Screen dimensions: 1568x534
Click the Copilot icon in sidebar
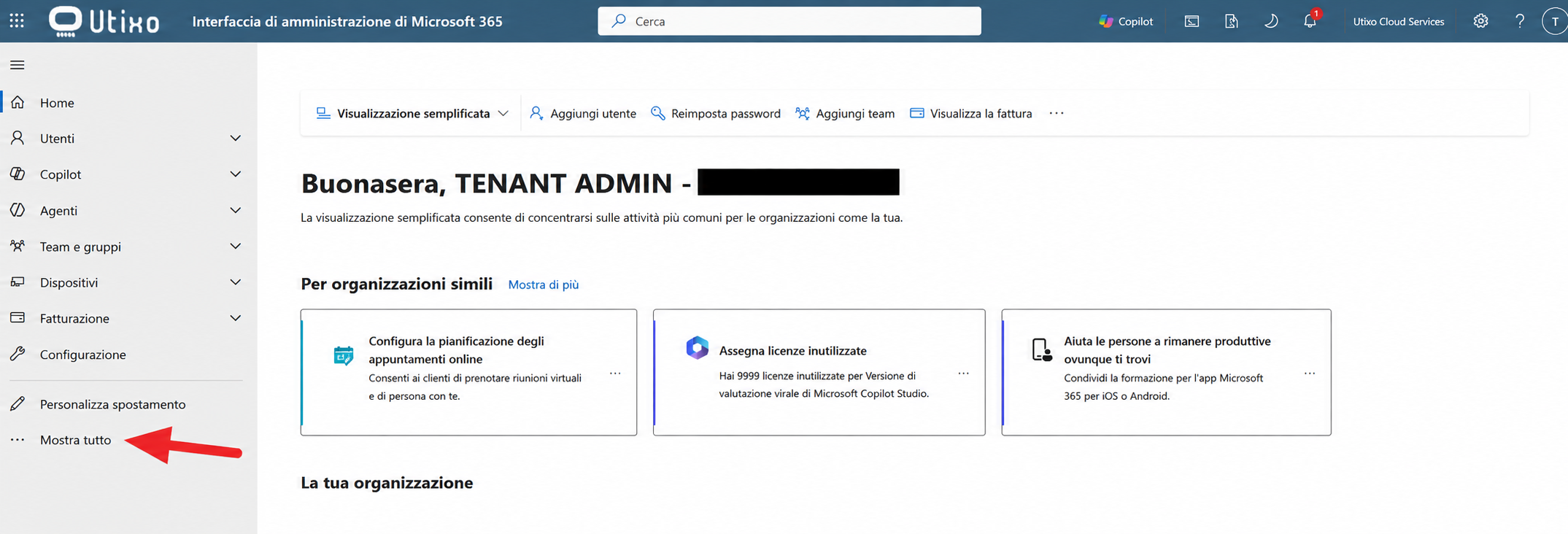coord(18,174)
